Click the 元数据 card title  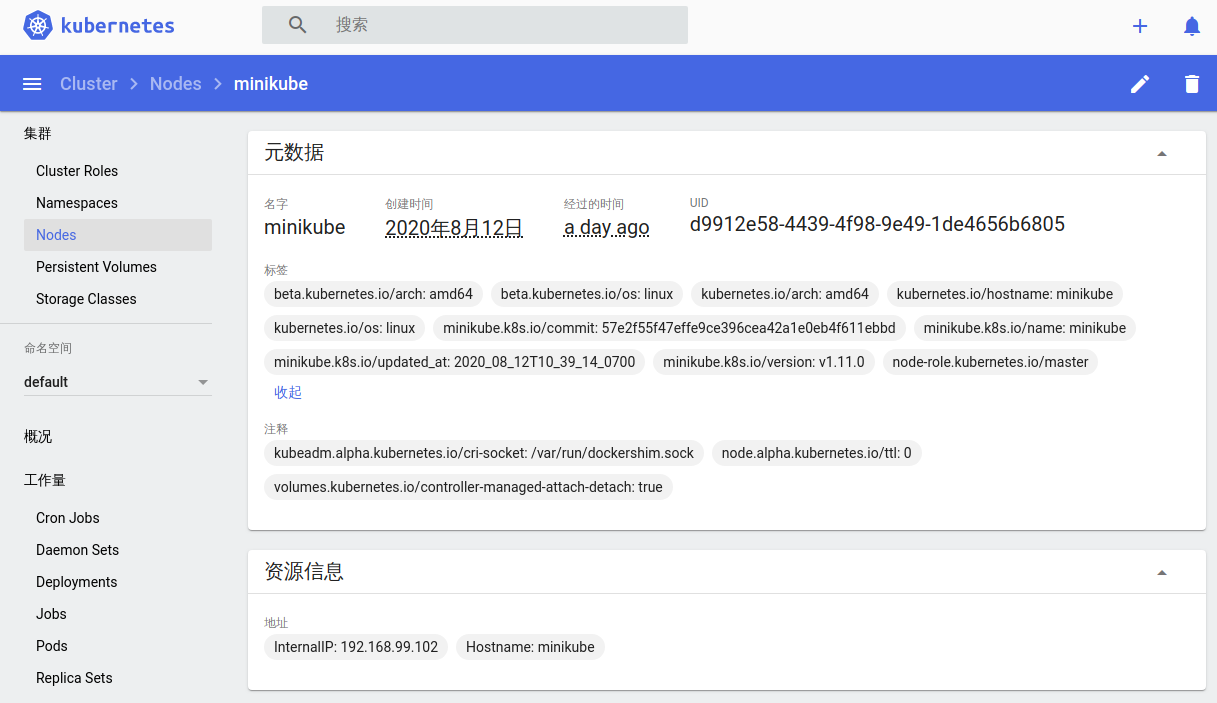(x=294, y=153)
